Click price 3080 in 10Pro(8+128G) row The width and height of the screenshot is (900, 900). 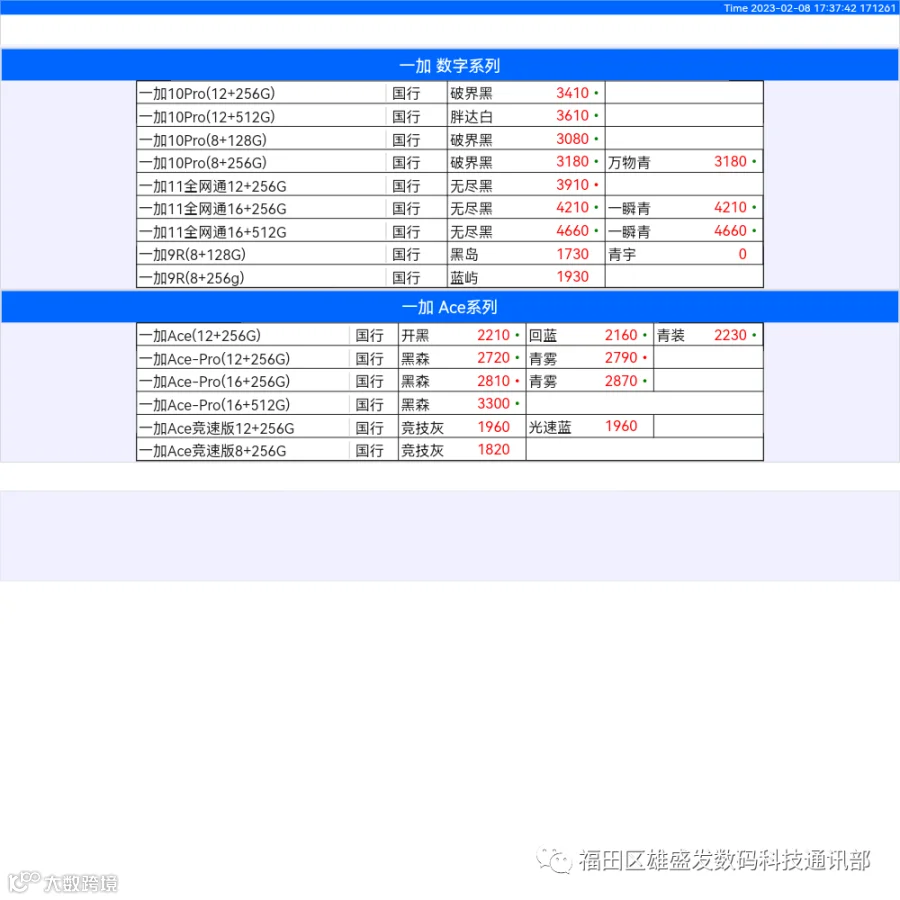pos(572,139)
